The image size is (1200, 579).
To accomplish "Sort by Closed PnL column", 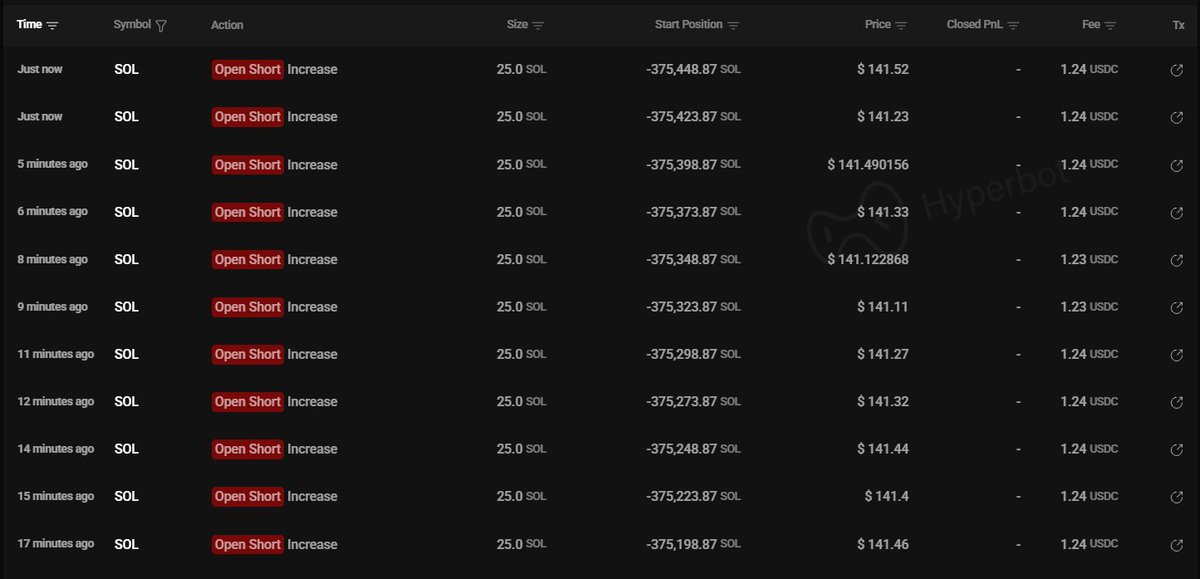I will coord(1013,25).
